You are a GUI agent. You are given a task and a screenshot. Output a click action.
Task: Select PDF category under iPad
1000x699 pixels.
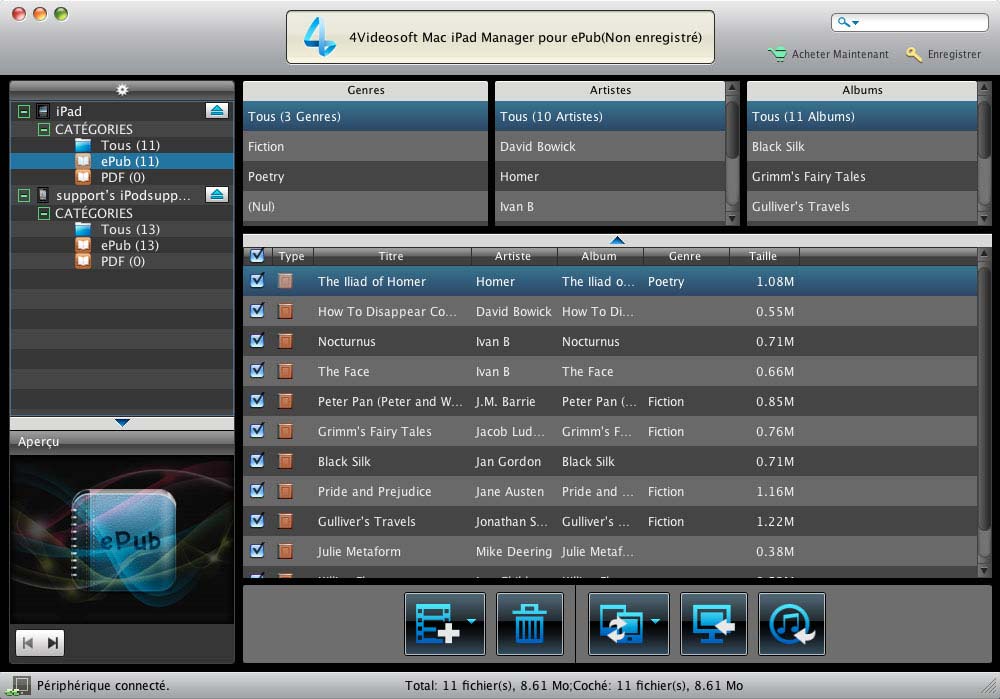[x=122, y=177]
